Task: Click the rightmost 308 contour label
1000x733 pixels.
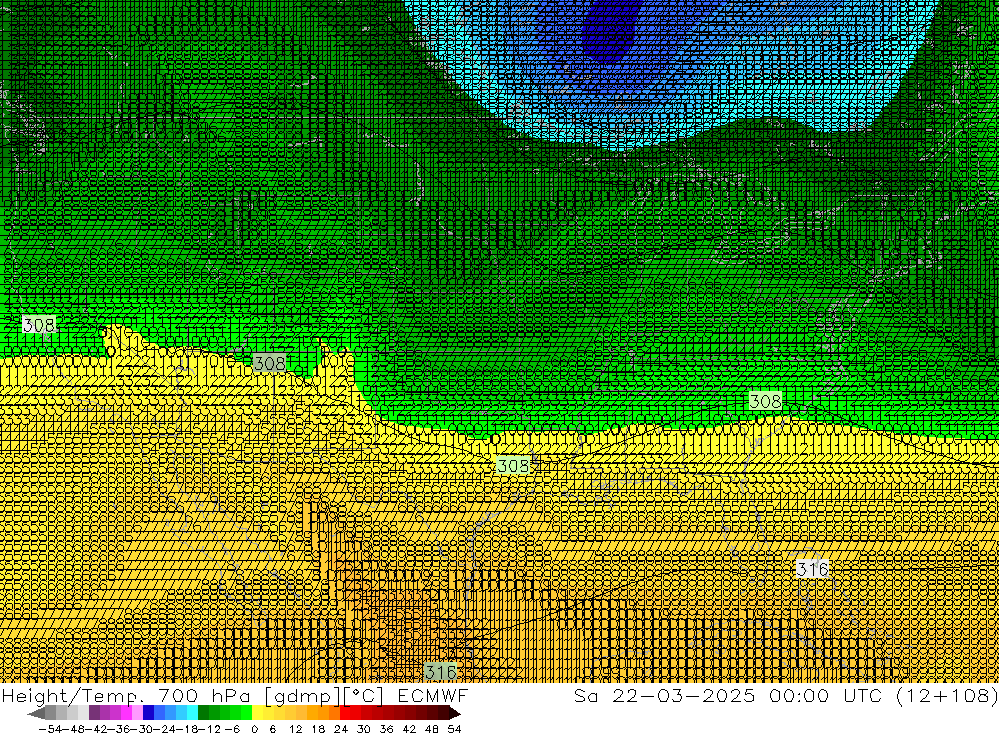Action: (765, 401)
